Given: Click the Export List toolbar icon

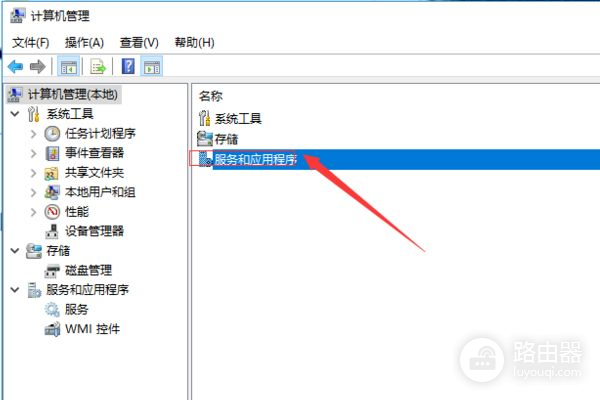Looking at the screenshot, I should coord(98,67).
